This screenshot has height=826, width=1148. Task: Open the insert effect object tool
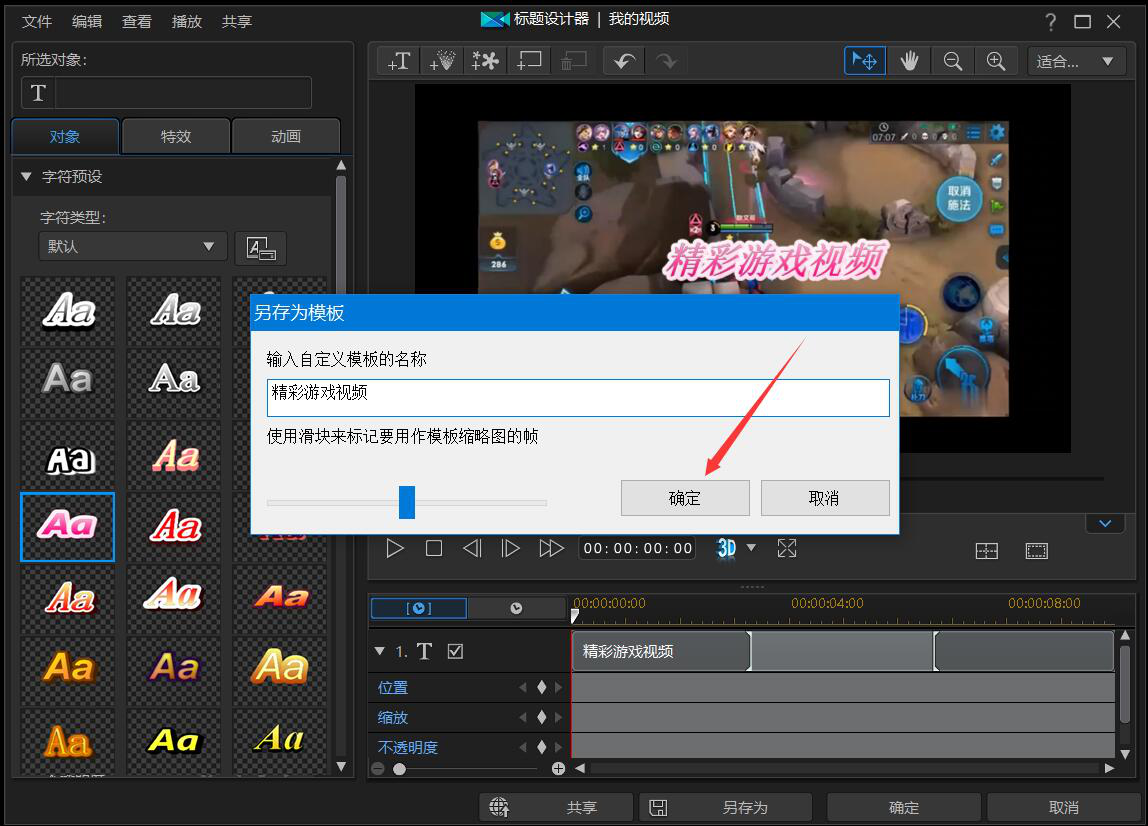(x=485, y=60)
